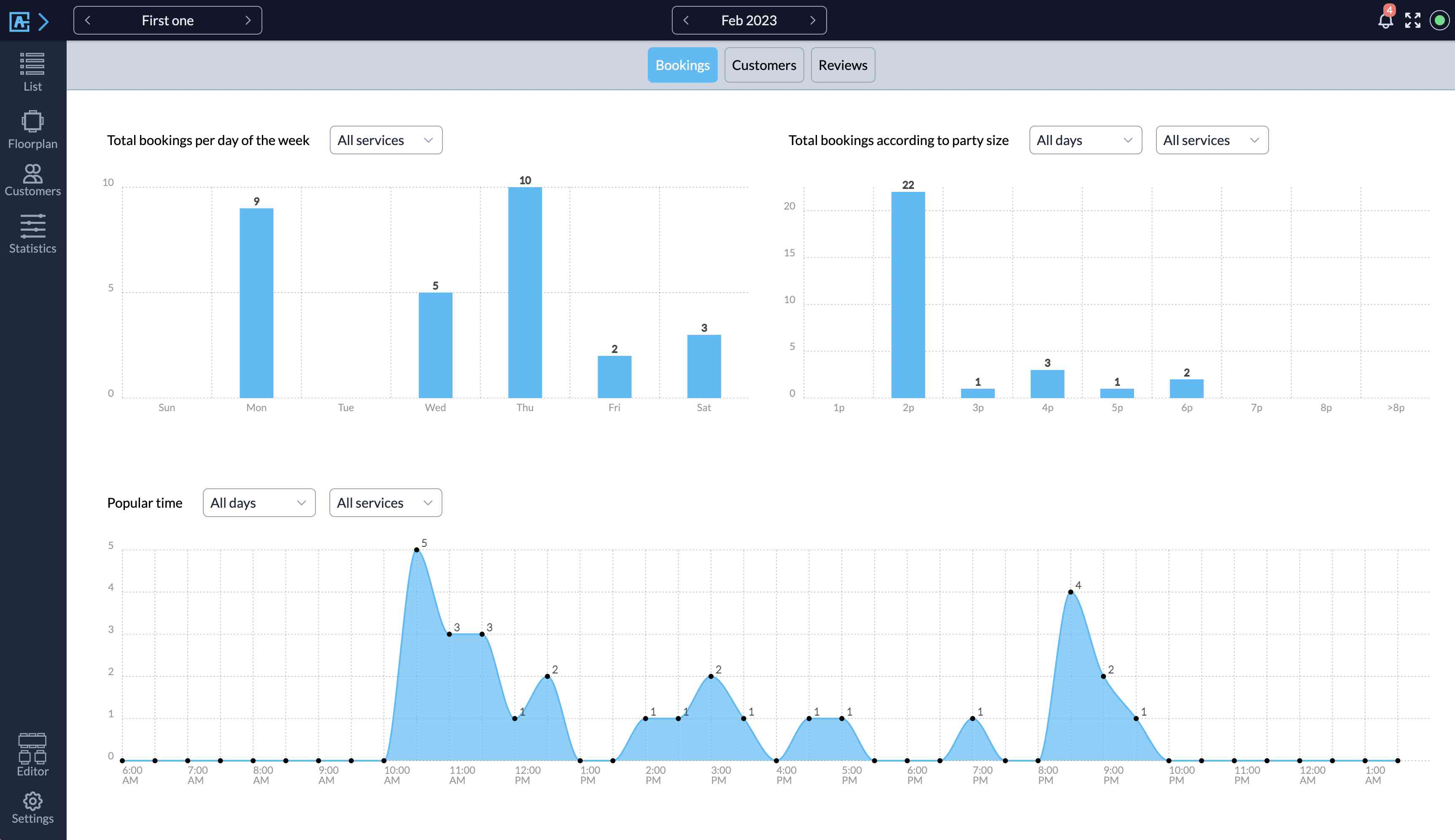Open All days dropdown for Popular time
Image resolution: width=1455 pixels, height=840 pixels.
tap(259, 503)
